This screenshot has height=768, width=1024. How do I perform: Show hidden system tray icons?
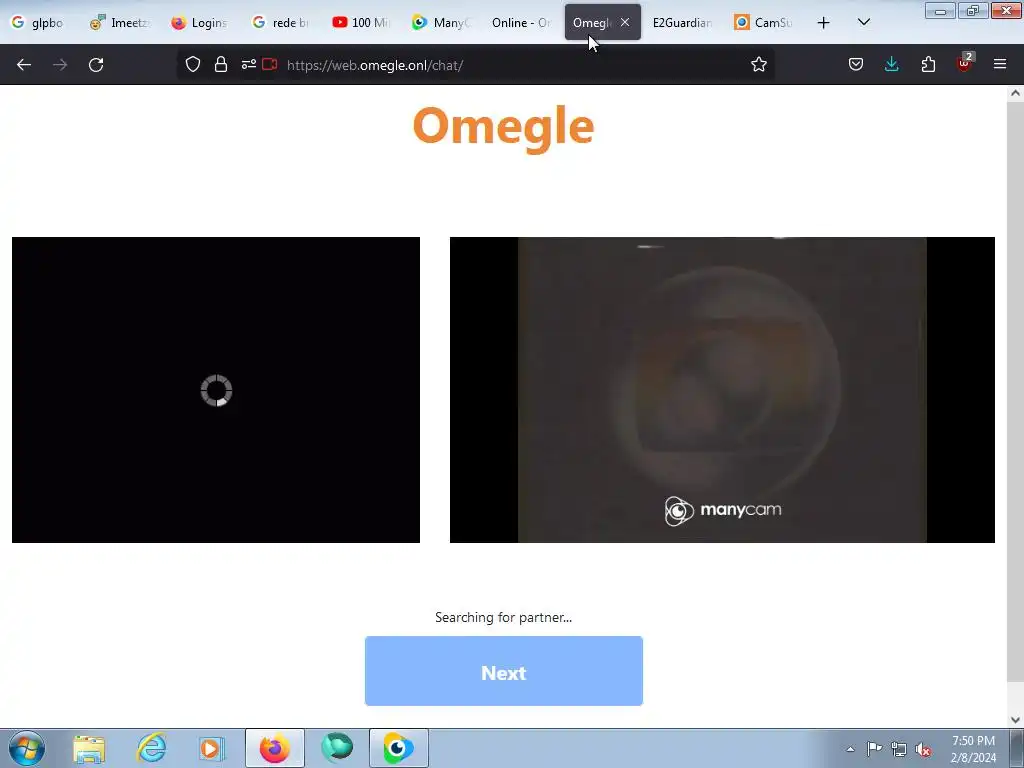point(850,749)
